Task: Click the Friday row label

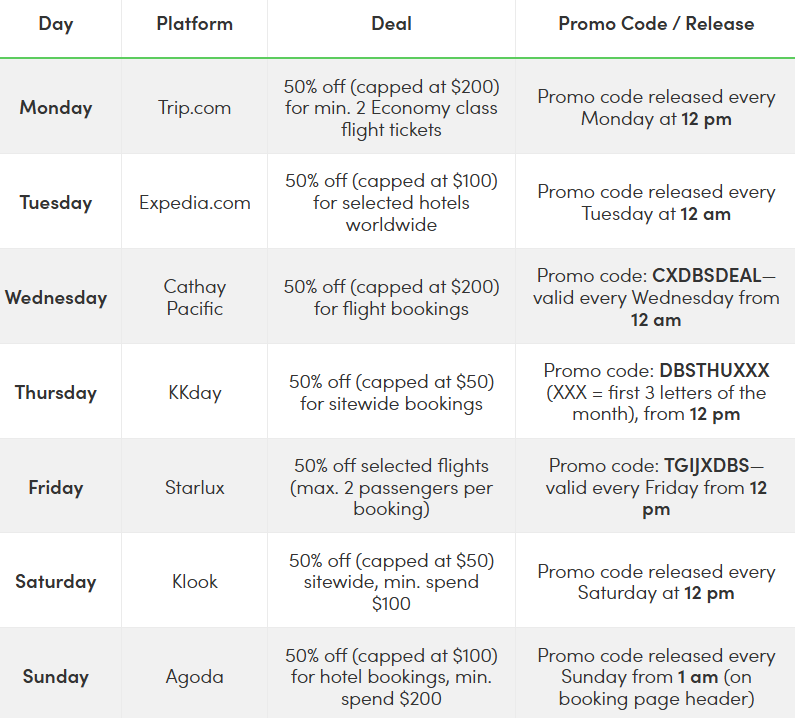Action: tap(56, 488)
